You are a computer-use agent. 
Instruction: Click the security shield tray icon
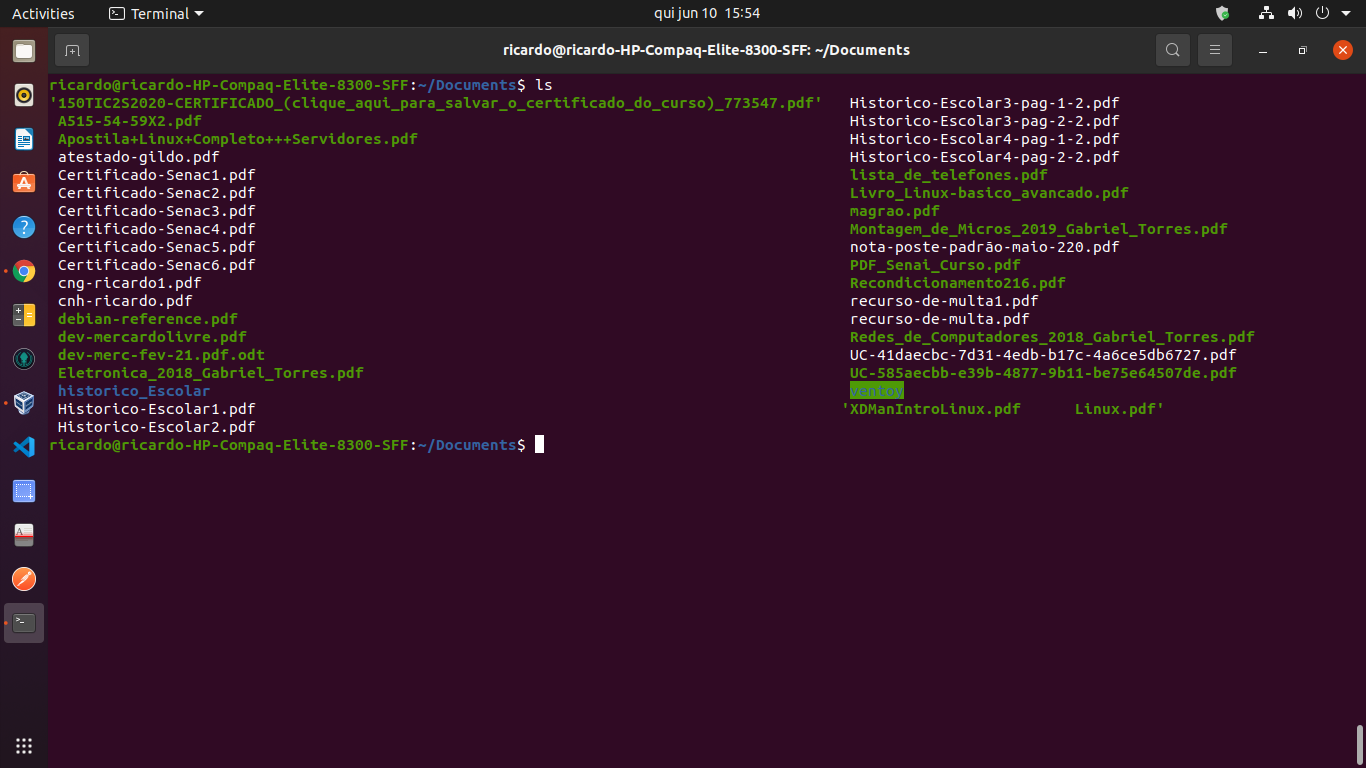1222,13
